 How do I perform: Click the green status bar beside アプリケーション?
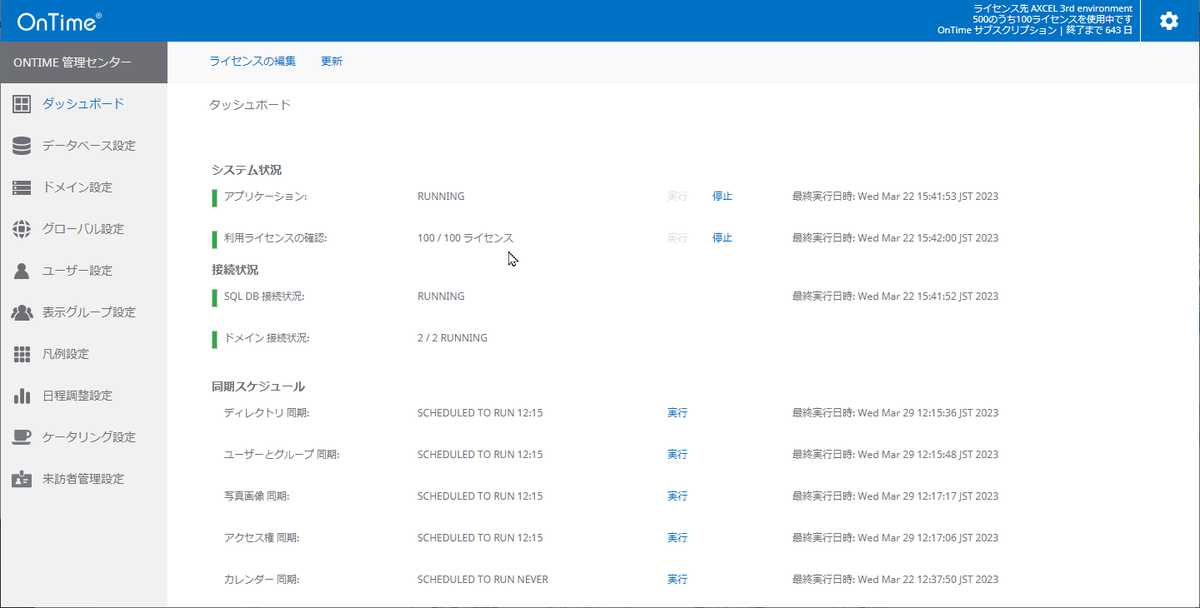214,197
